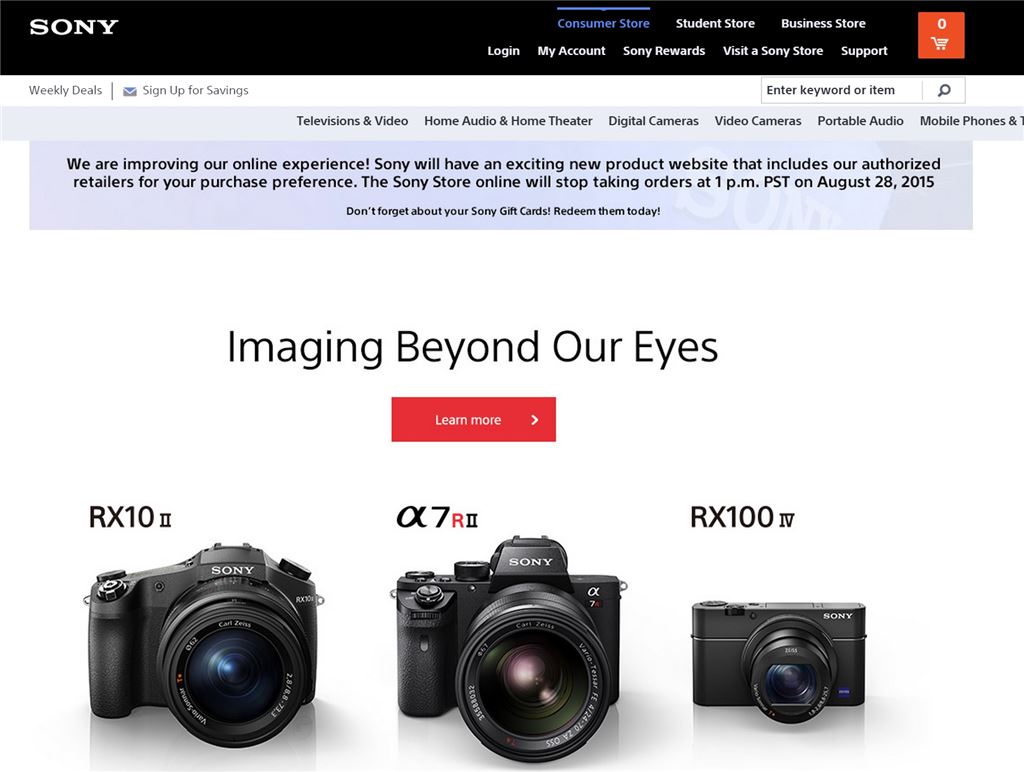Click the Imaging Beyond Our Eyes heading
1024x772 pixels.
[x=472, y=347]
